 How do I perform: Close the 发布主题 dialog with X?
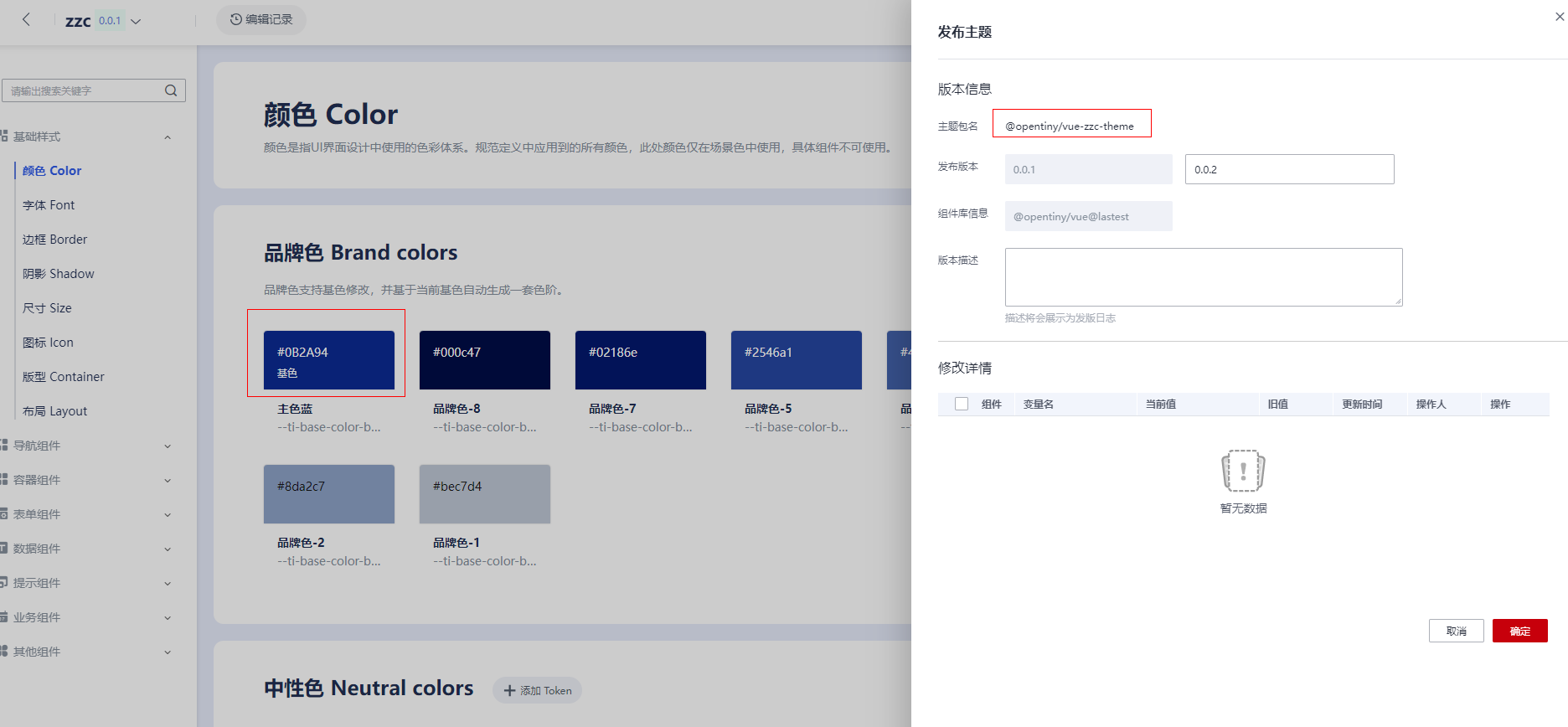tap(1560, 17)
